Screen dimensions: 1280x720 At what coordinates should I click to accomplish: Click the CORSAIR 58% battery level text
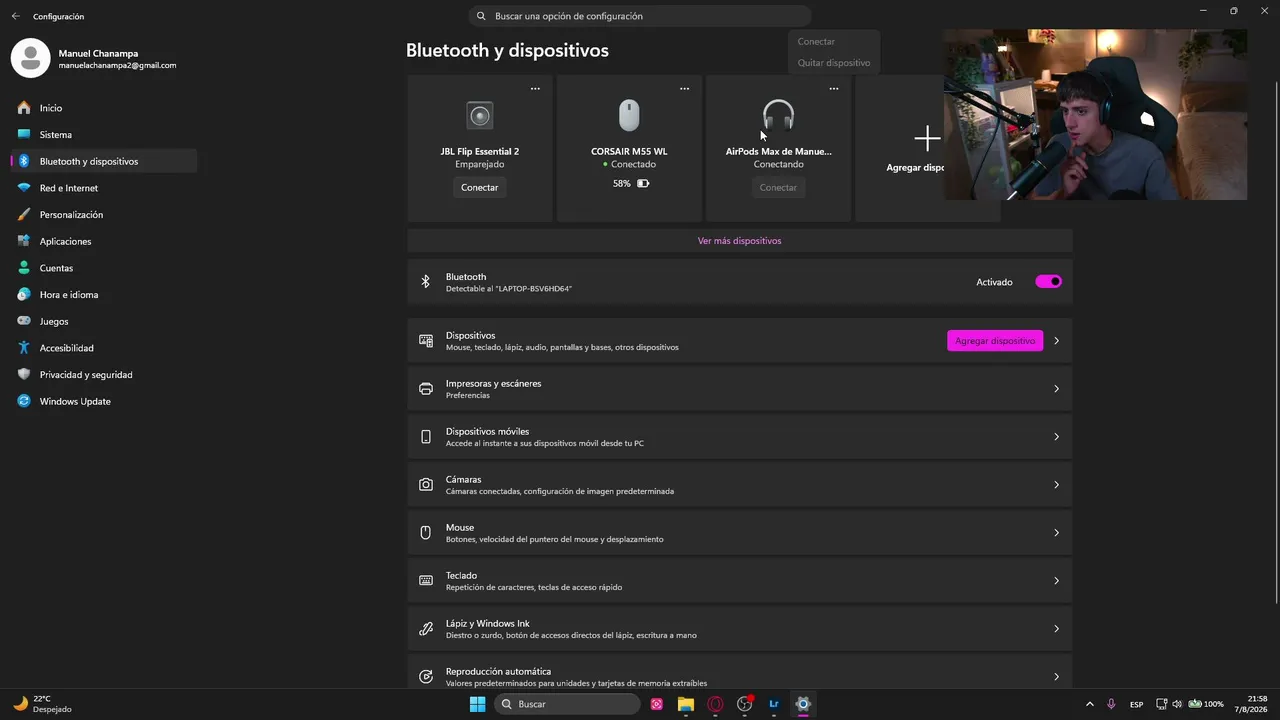click(x=622, y=184)
